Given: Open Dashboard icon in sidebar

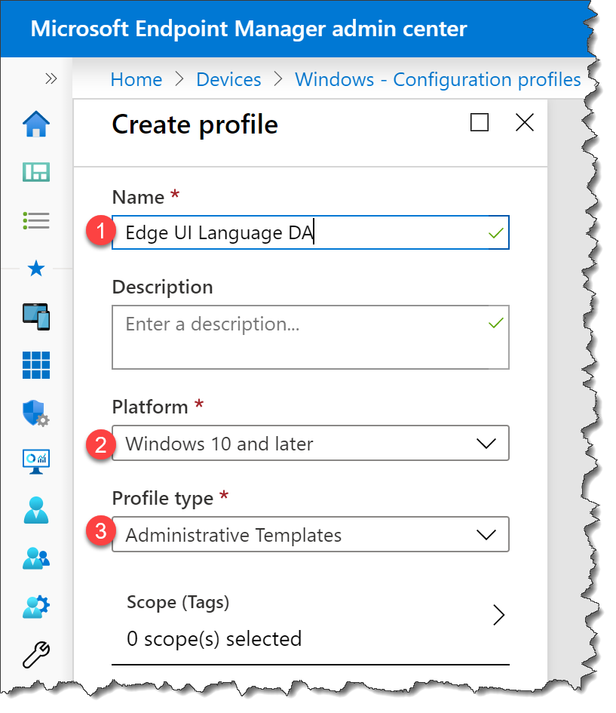Looking at the screenshot, I should [36, 172].
